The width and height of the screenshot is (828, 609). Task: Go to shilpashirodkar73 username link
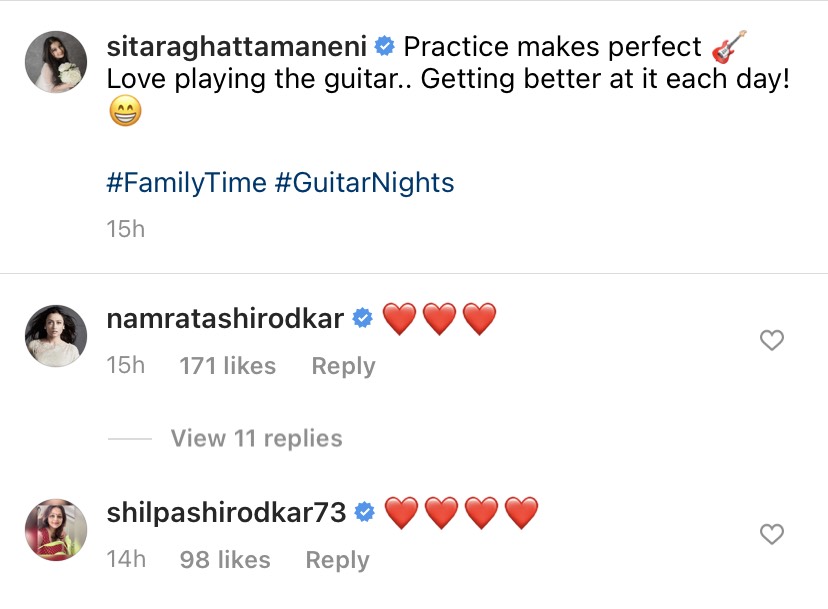coord(226,513)
